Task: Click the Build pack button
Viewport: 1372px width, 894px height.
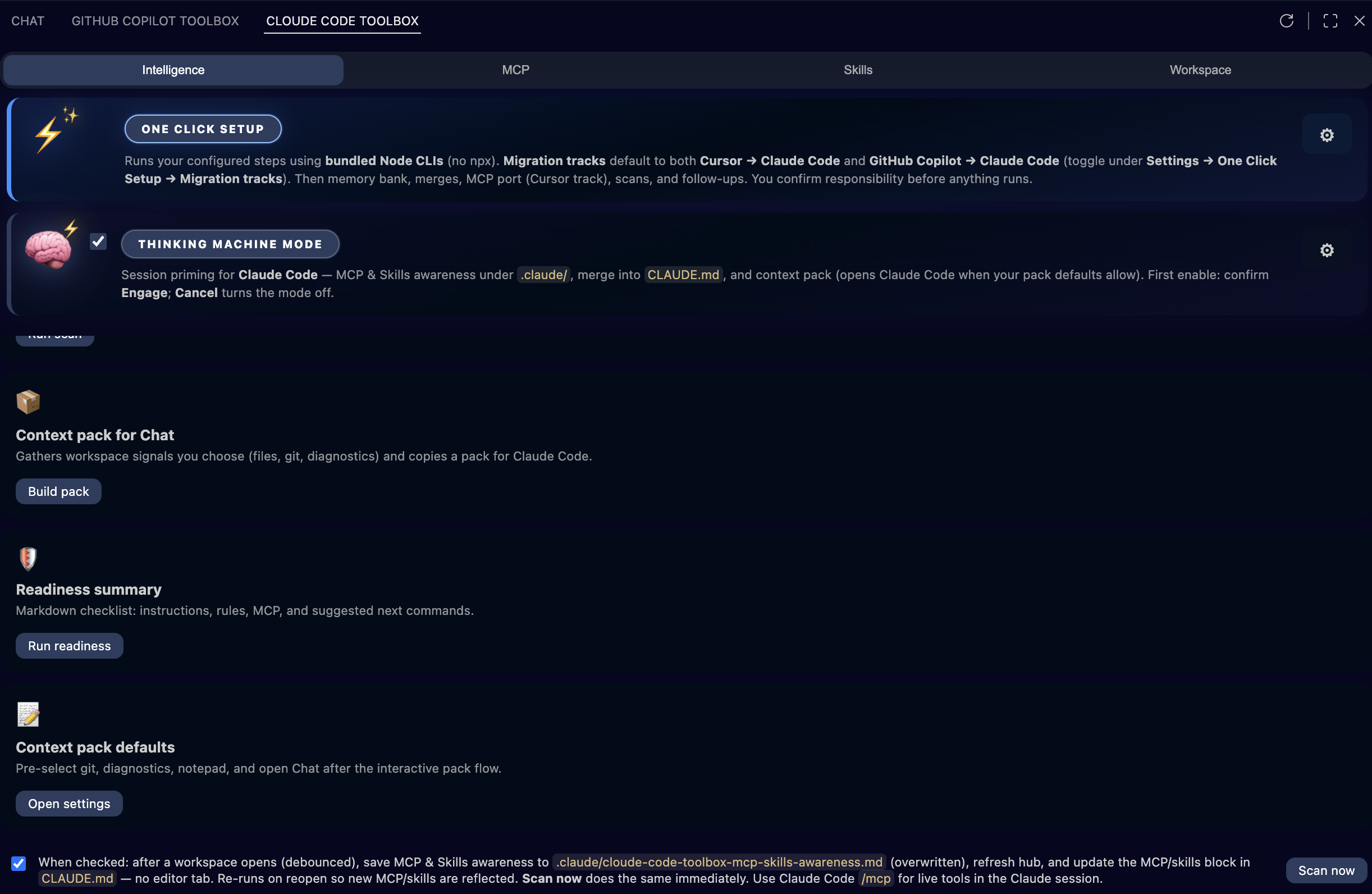Action: pos(58,491)
